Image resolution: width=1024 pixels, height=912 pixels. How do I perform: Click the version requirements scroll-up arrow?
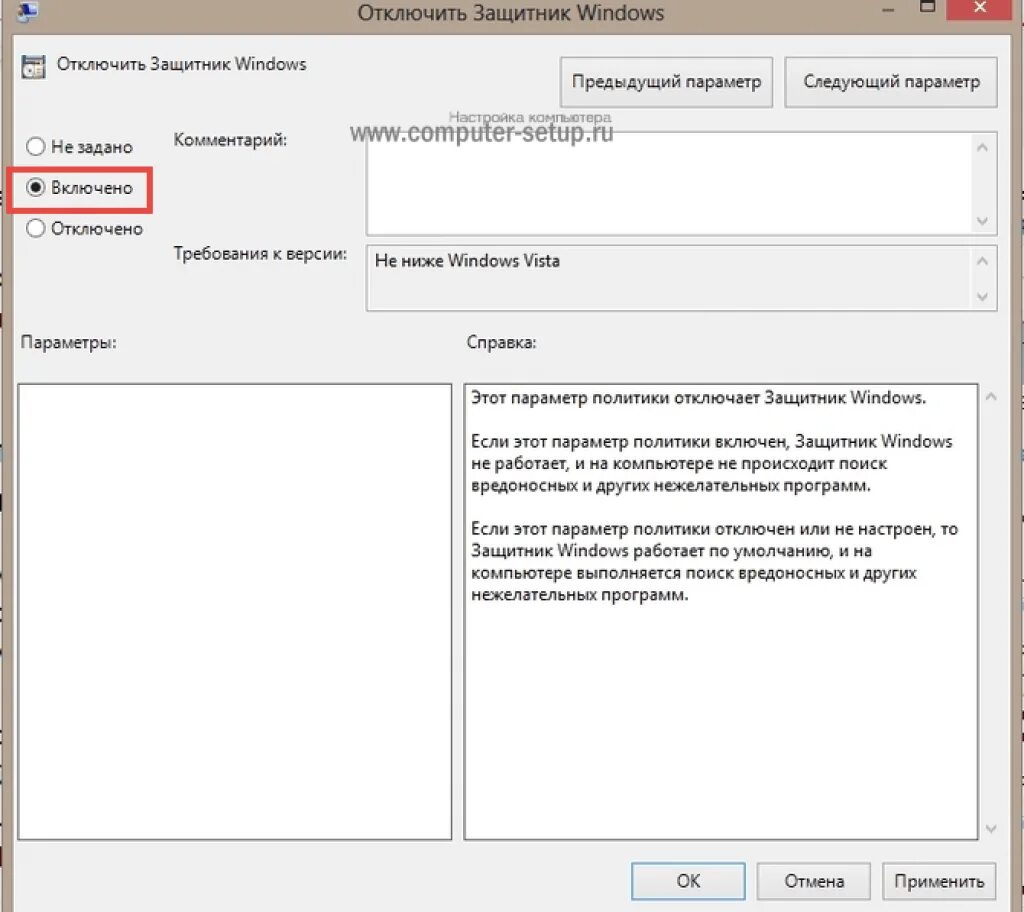pos(982,261)
